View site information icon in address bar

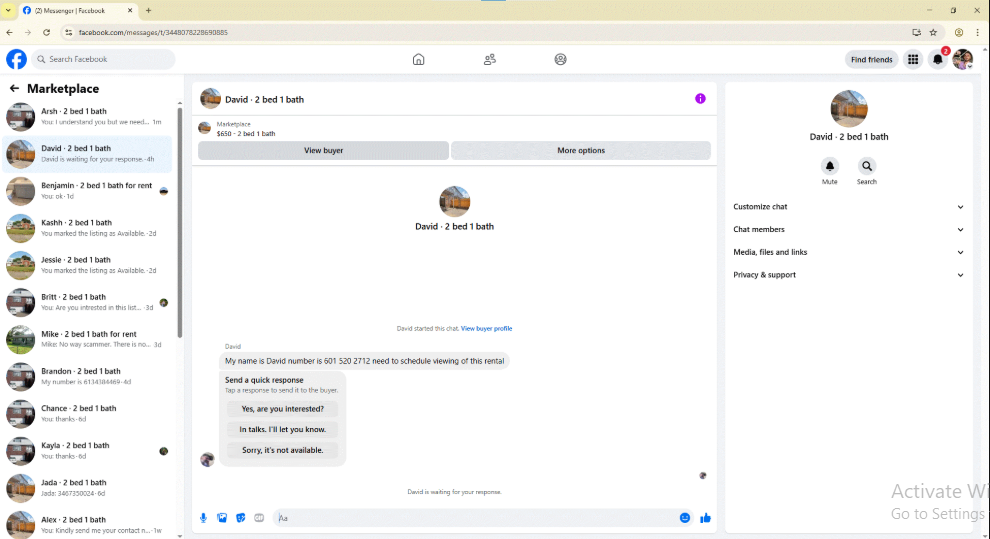pyautogui.click(x=68, y=32)
